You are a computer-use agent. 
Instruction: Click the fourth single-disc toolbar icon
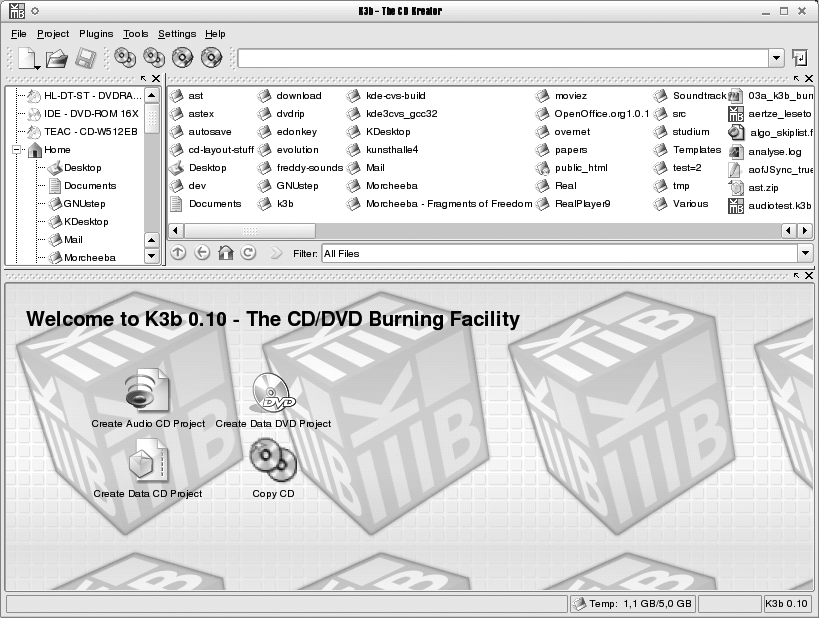coord(212,58)
